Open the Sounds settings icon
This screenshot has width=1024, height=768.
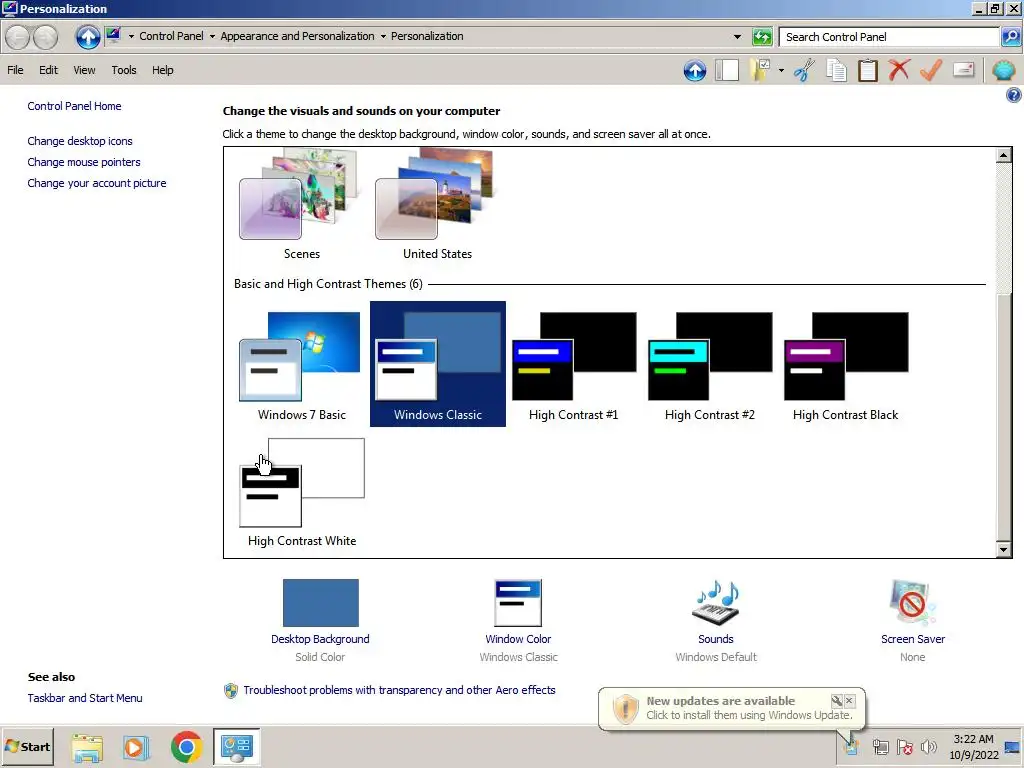pos(716,602)
